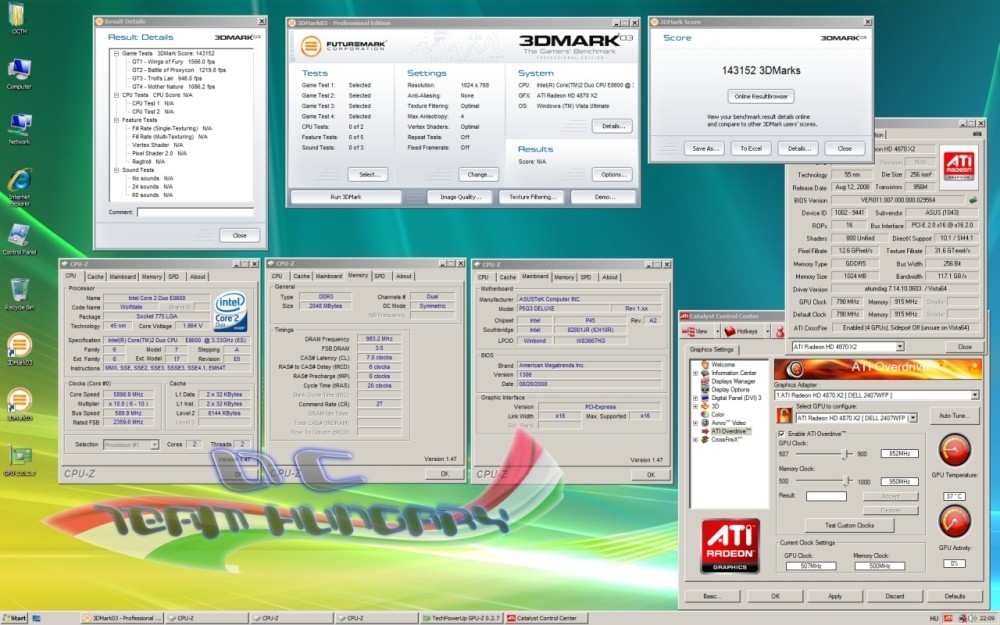The width and height of the screenshot is (1000, 625).
Task: Open the Recycle Bin desktop icon
Action: (x=19, y=294)
